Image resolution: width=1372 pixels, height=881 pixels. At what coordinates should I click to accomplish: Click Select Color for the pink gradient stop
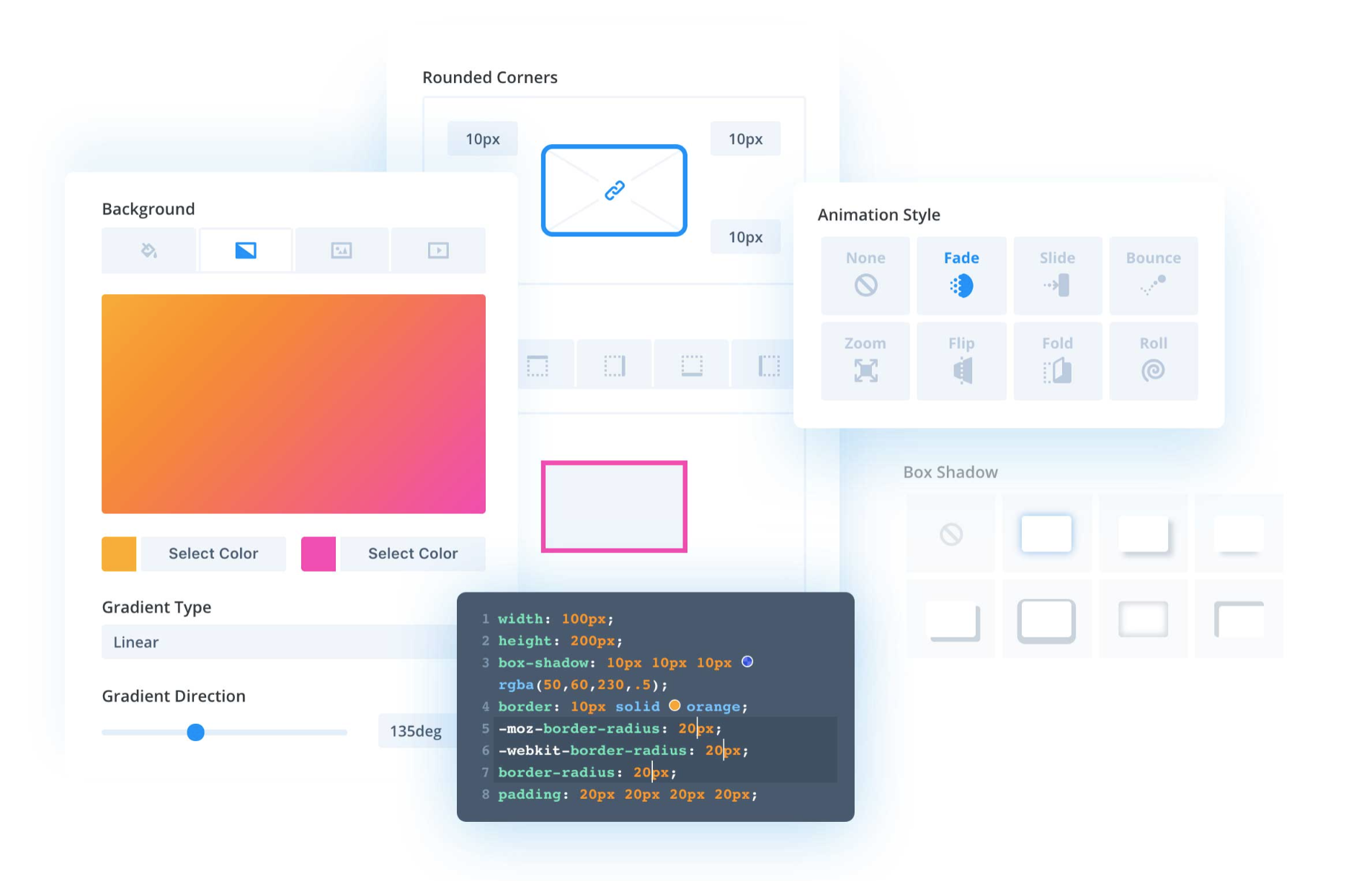pyautogui.click(x=412, y=554)
